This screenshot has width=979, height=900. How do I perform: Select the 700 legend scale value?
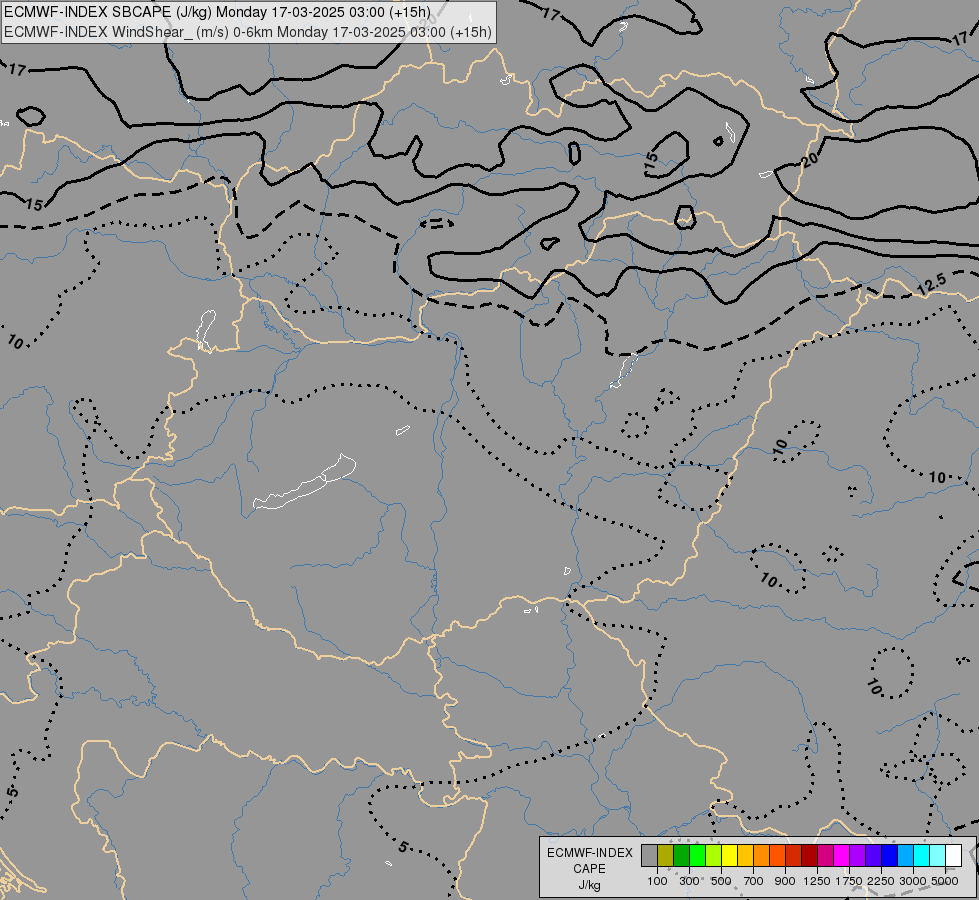[x=754, y=881]
